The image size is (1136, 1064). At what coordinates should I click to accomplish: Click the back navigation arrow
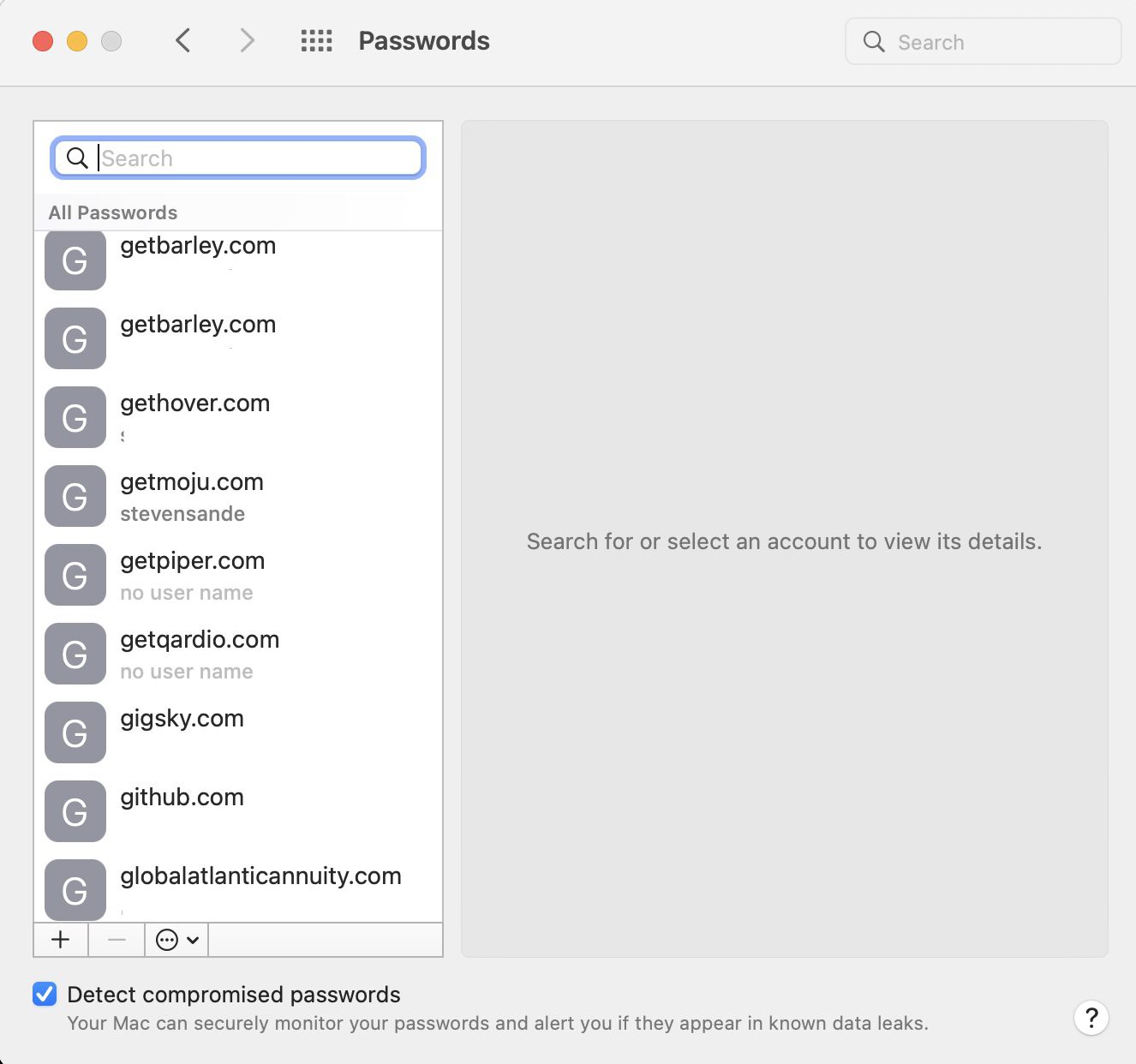click(x=182, y=40)
